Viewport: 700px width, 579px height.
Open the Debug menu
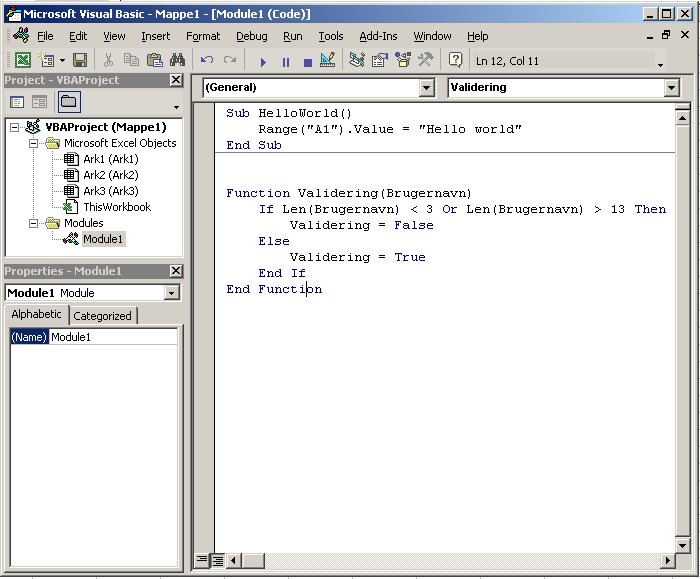pos(251,36)
